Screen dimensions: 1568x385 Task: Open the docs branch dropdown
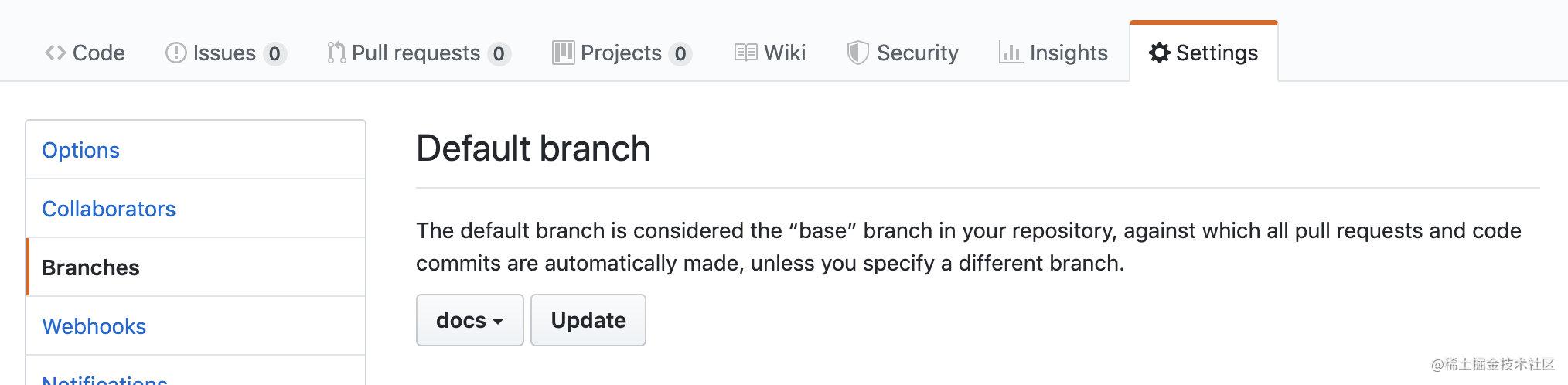click(x=470, y=320)
